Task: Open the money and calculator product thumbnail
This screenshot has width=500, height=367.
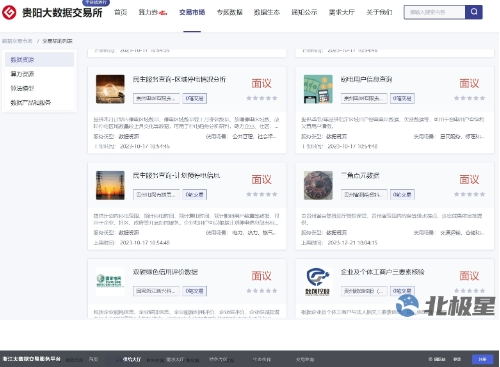Action: [x=318, y=89]
